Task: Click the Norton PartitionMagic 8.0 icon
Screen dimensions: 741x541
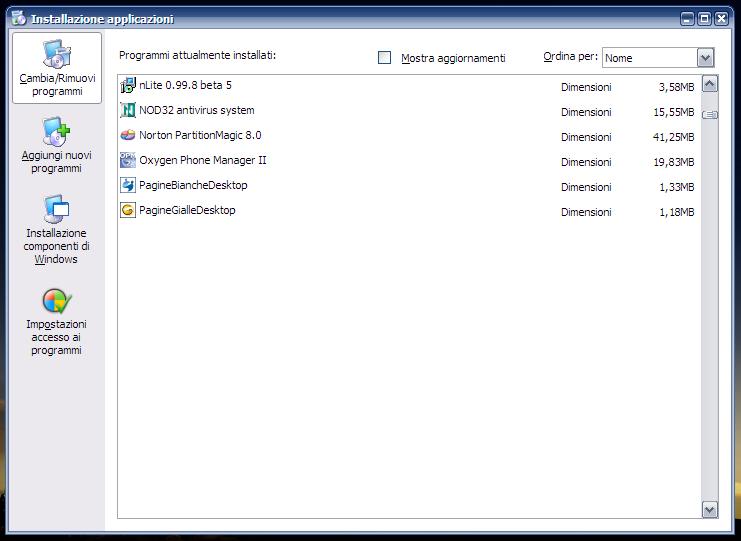Action: coord(128,135)
